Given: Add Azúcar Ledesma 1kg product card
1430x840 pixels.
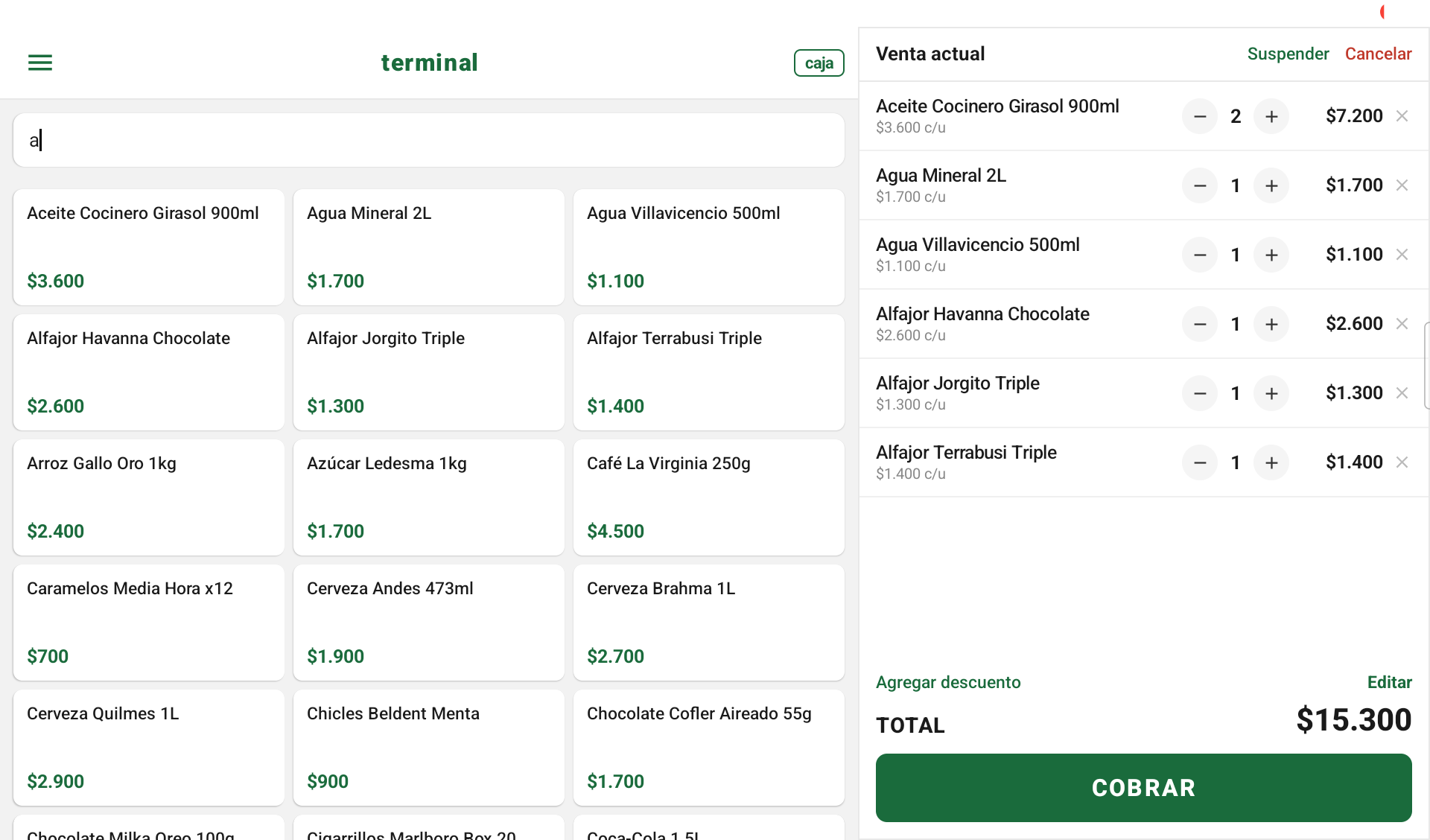Looking at the screenshot, I should (x=429, y=497).
